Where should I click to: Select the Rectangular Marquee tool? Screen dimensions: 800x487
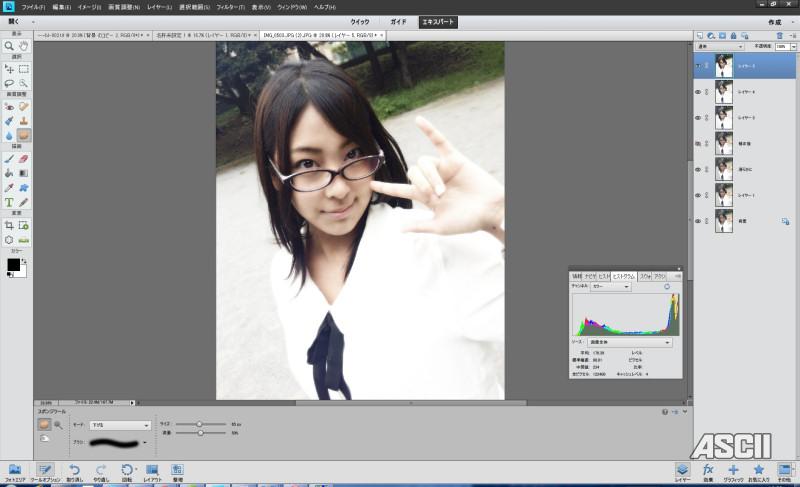23,69
